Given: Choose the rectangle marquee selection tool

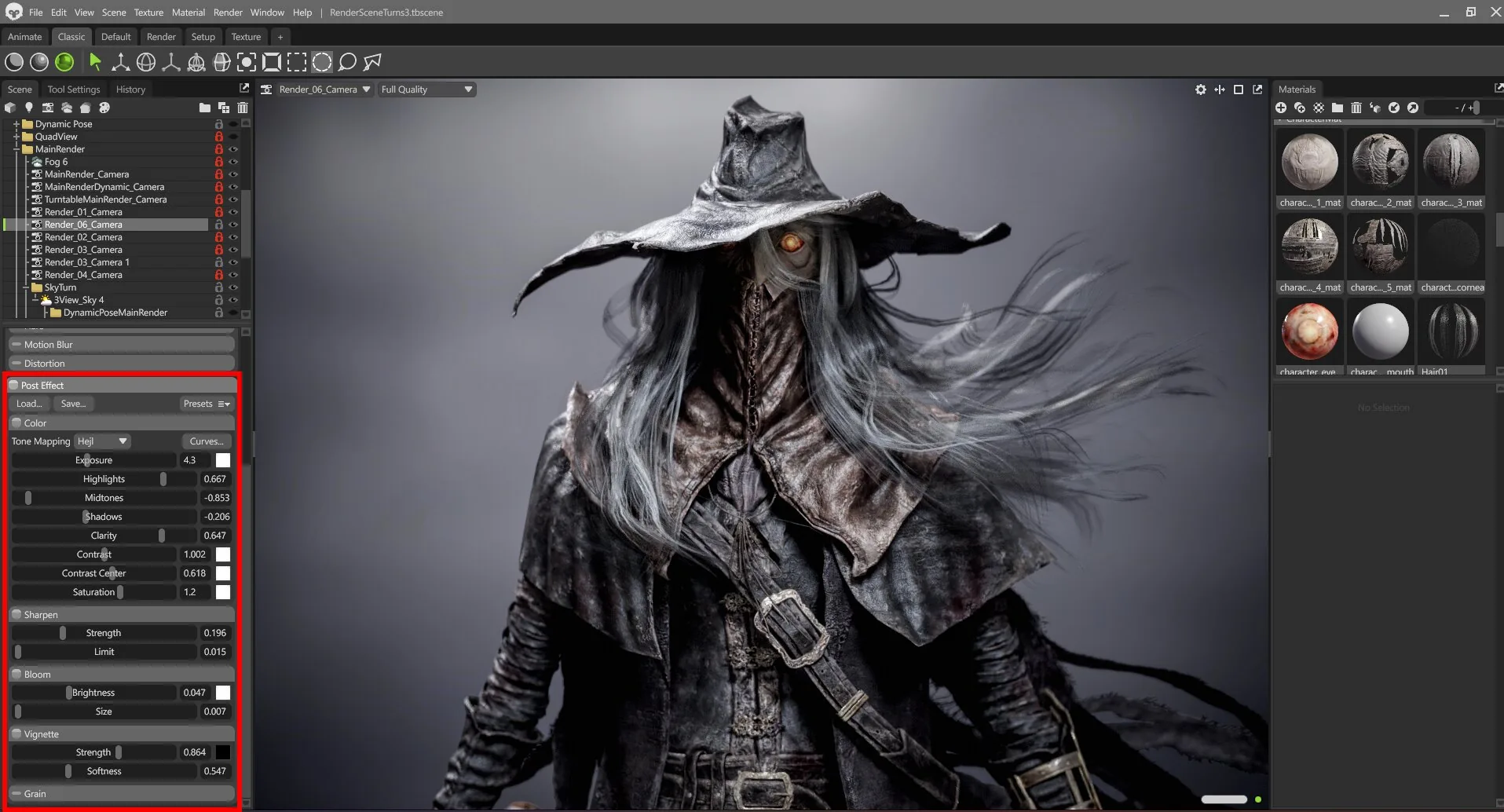Looking at the screenshot, I should point(297,62).
